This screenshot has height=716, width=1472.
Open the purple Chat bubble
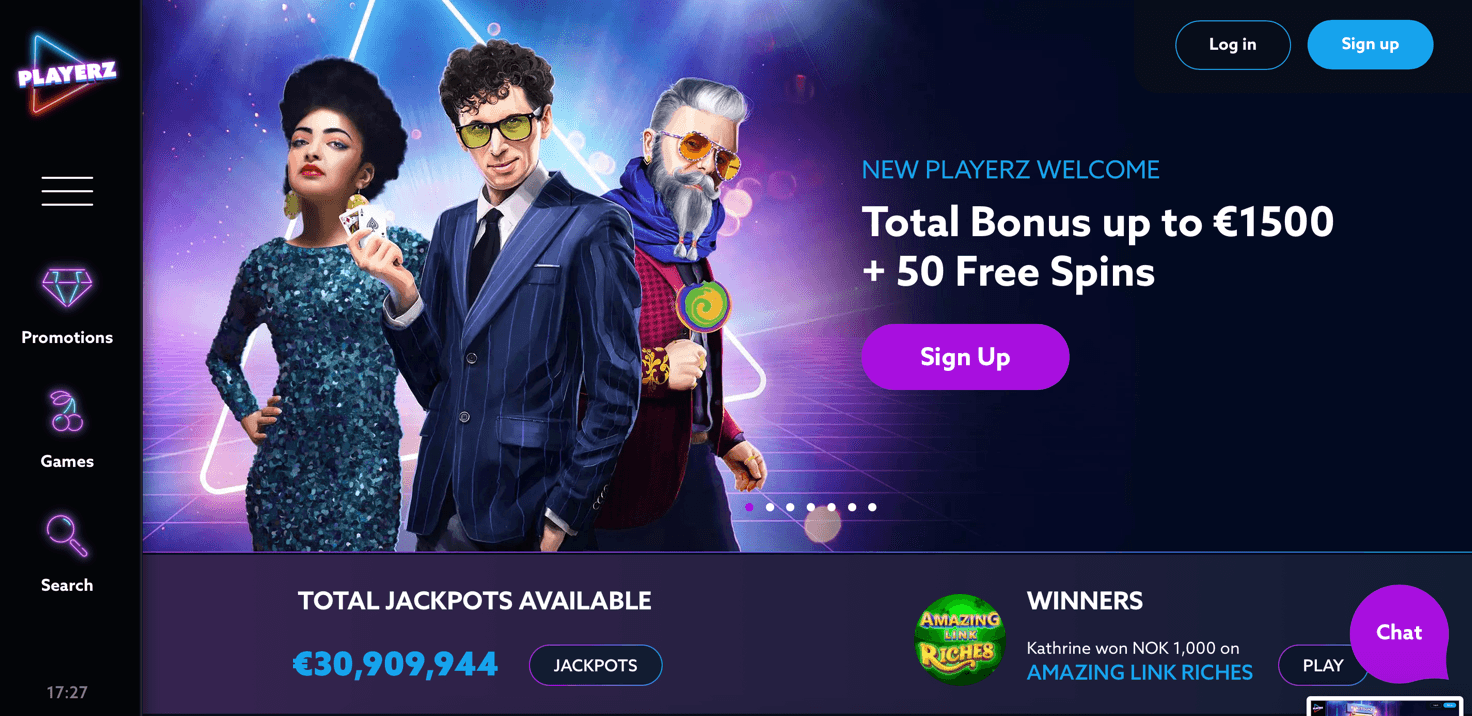1399,633
